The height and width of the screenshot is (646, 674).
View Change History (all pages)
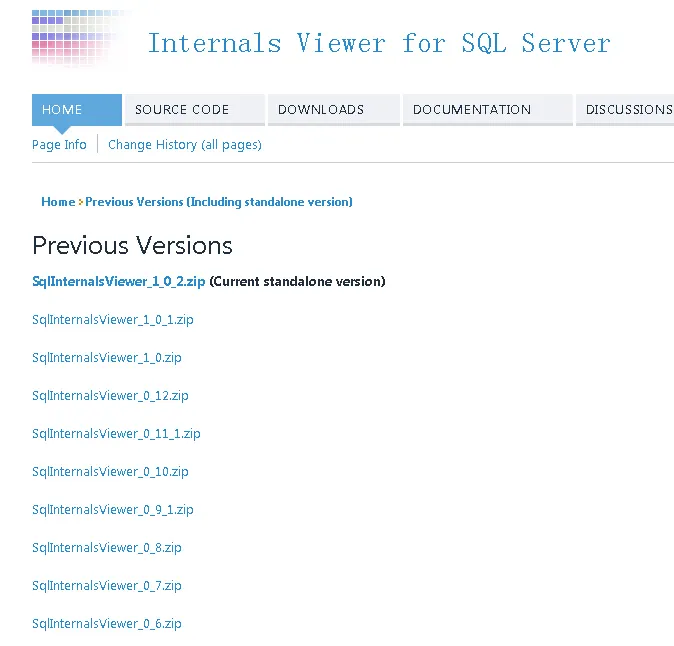(x=185, y=145)
